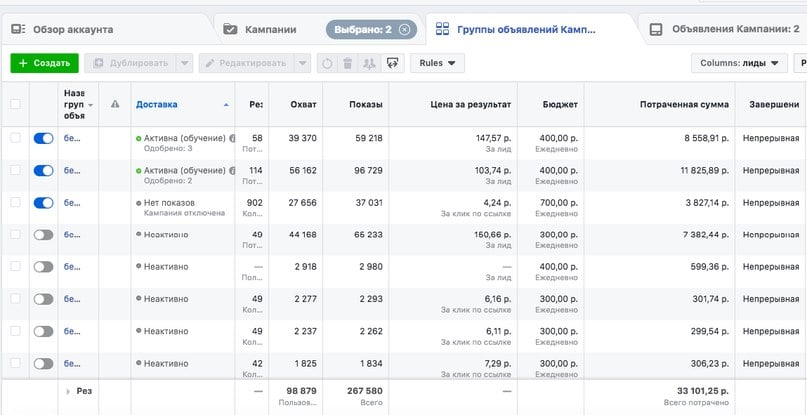Check the select-all checkbox in table header
807x415 pixels.
(15, 104)
